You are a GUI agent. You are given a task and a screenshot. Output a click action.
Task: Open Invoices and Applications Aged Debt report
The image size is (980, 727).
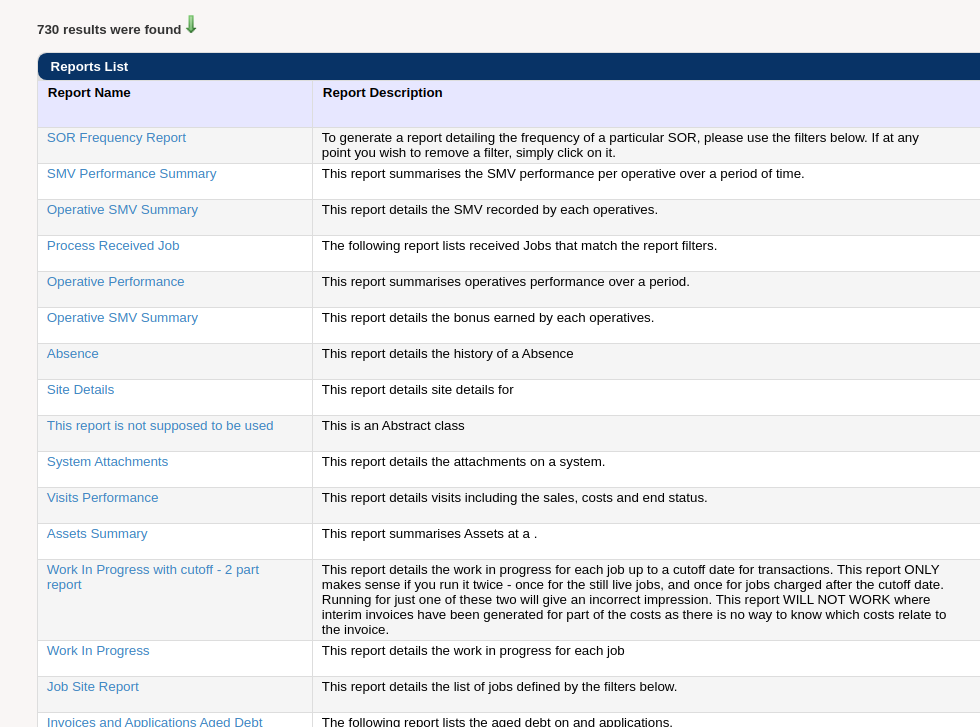154,721
